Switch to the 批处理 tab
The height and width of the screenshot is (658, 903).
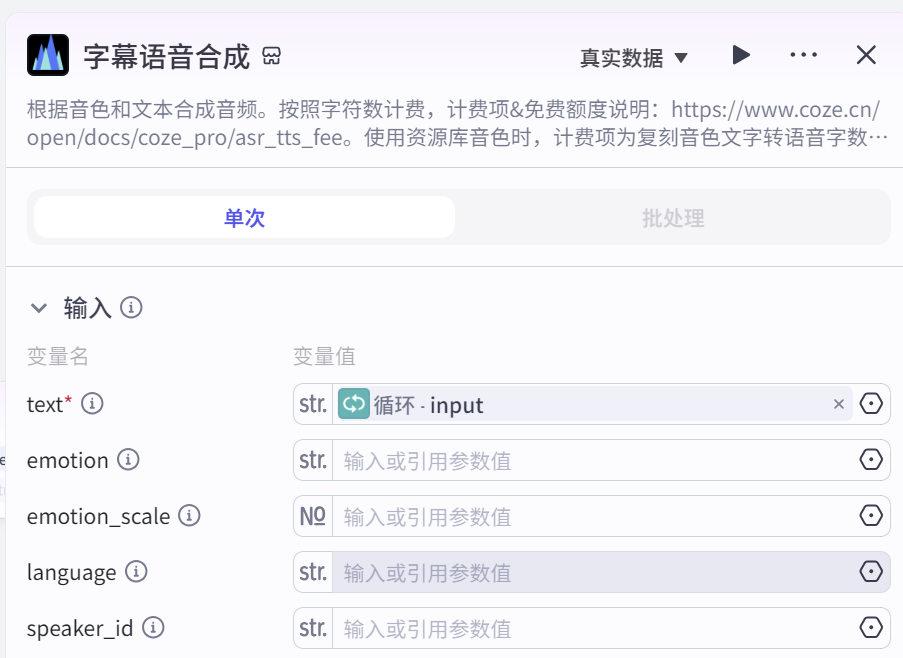click(673, 218)
